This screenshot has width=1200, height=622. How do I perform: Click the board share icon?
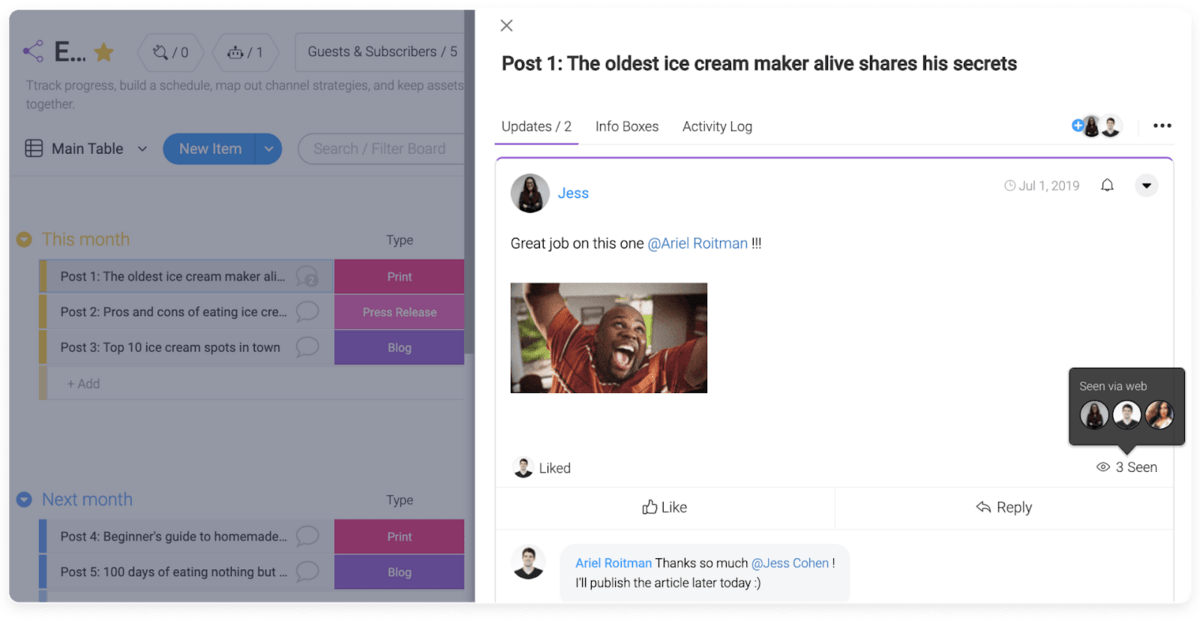point(33,52)
